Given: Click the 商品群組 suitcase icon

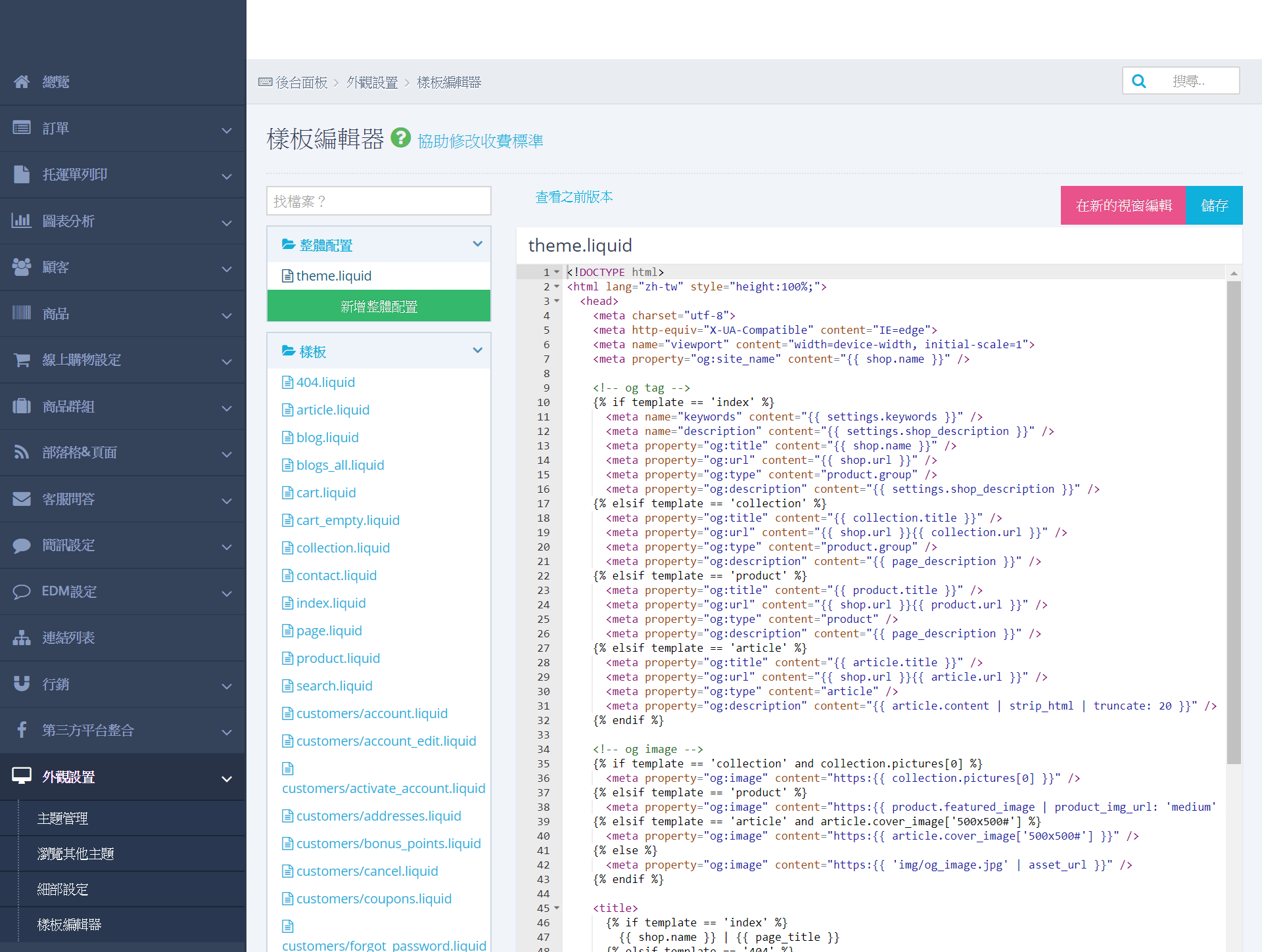Looking at the screenshot, I should tap(22, 406).
